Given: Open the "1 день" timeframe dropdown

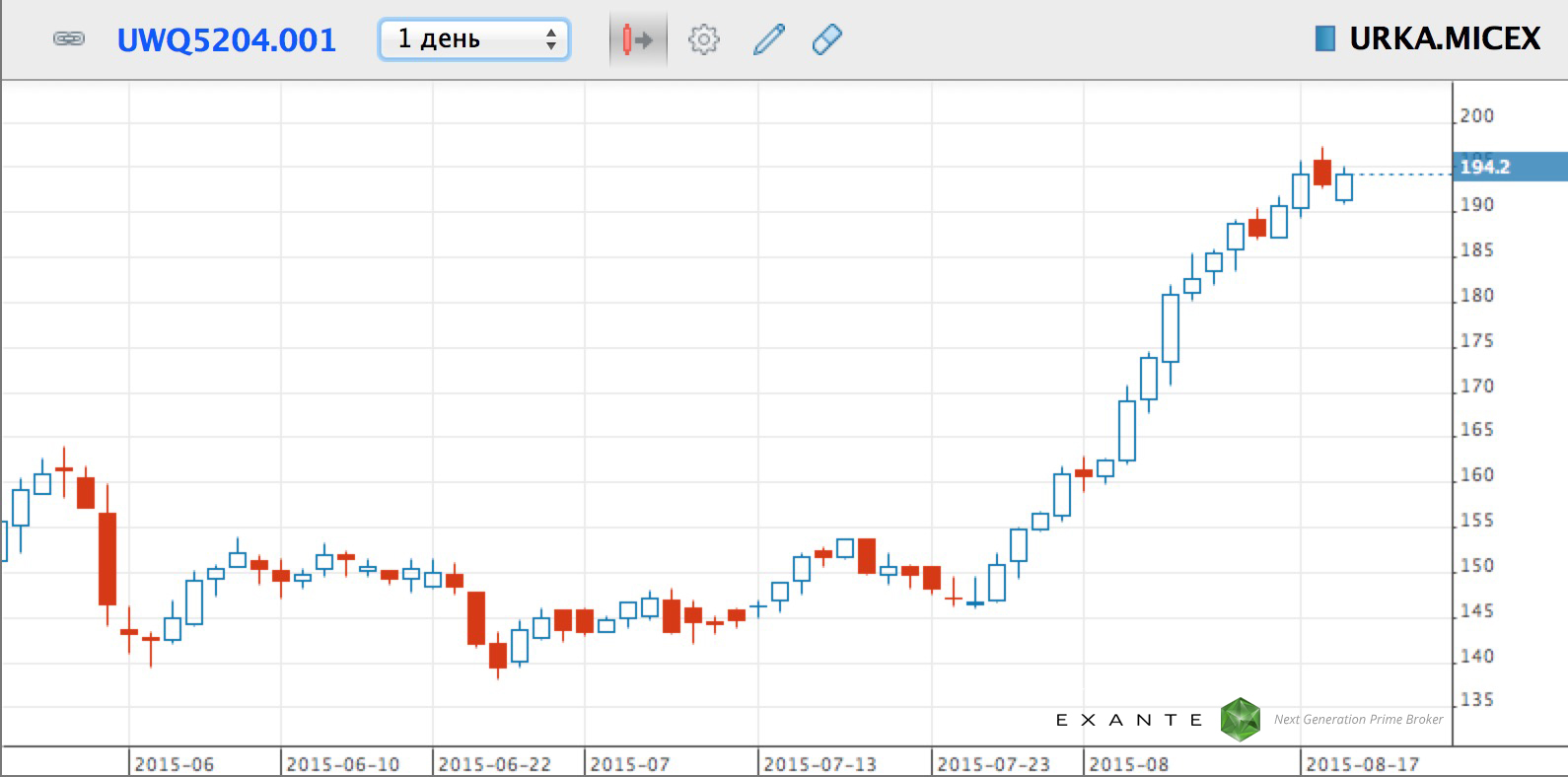Looking at the screenshot, I should (x=474, y=39).
